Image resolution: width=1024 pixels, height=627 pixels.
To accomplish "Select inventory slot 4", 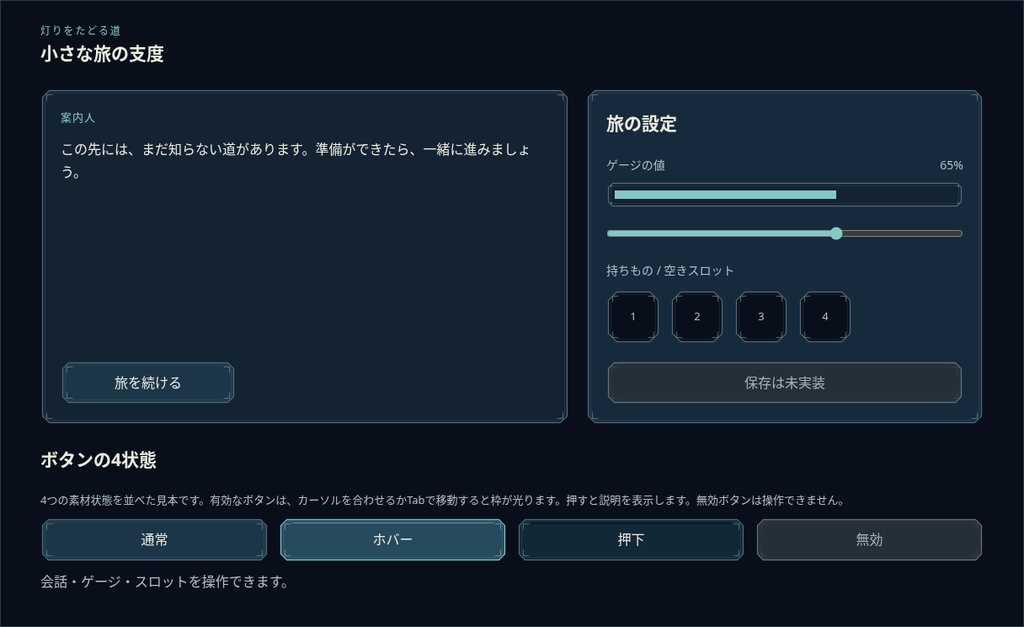I will pos(825,317).
